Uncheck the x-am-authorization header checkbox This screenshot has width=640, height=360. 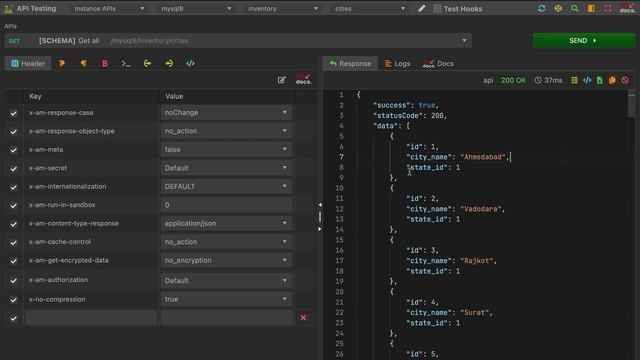(13, 281)
